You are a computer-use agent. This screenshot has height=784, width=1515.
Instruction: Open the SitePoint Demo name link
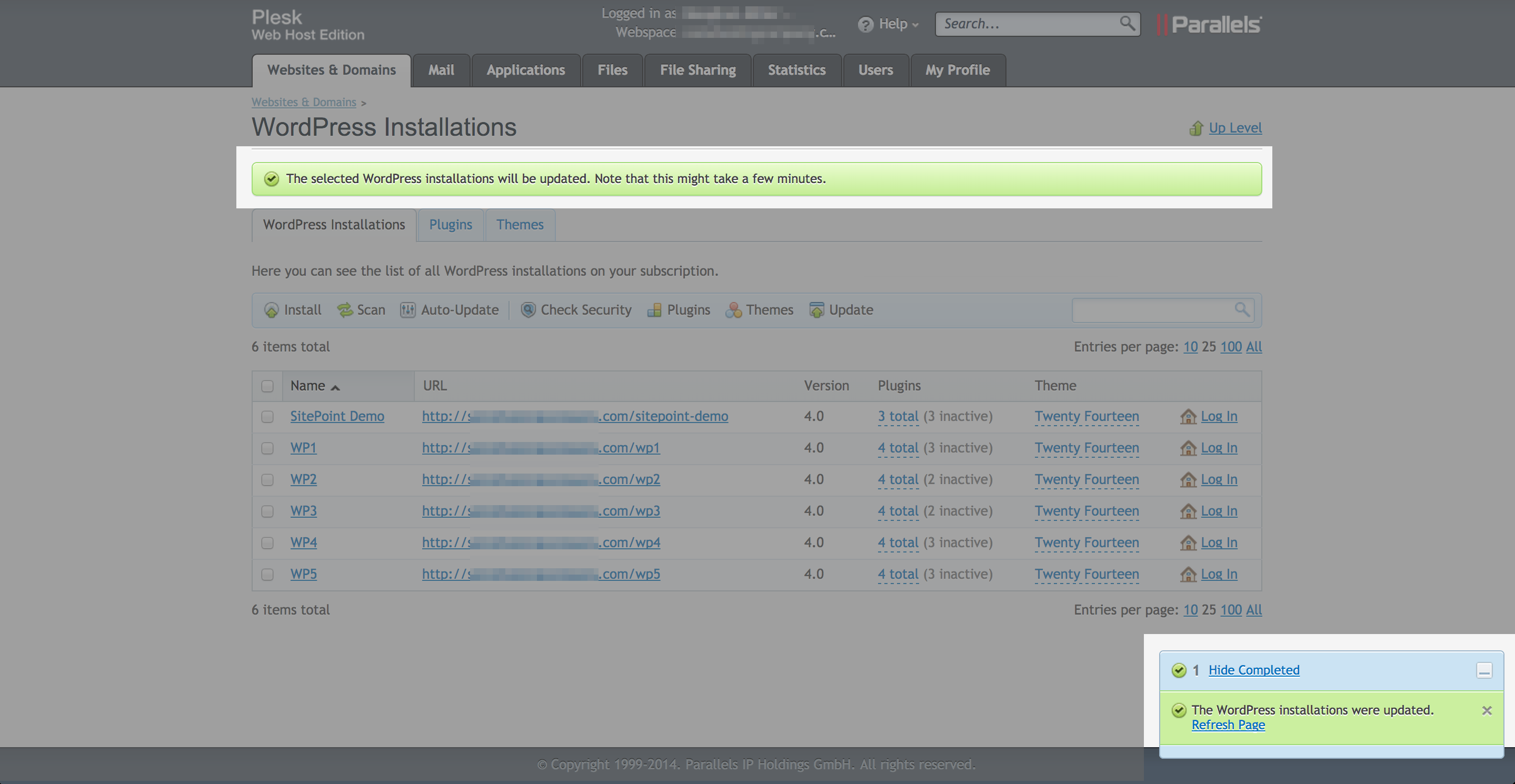click(x=337, y=417)
